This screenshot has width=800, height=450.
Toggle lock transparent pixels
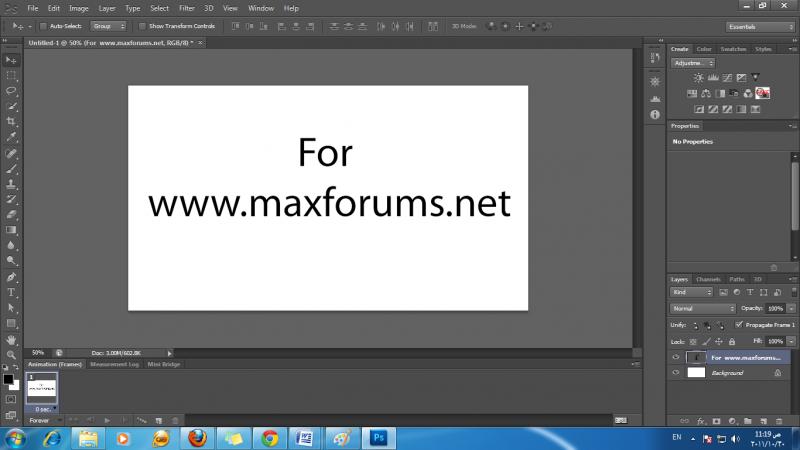tap(693, 342)
